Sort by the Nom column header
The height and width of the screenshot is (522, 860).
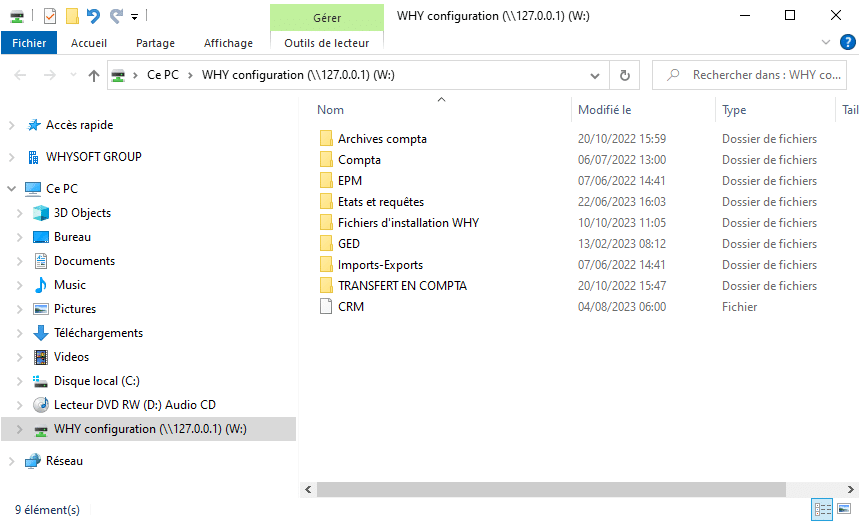click(330, 110)
